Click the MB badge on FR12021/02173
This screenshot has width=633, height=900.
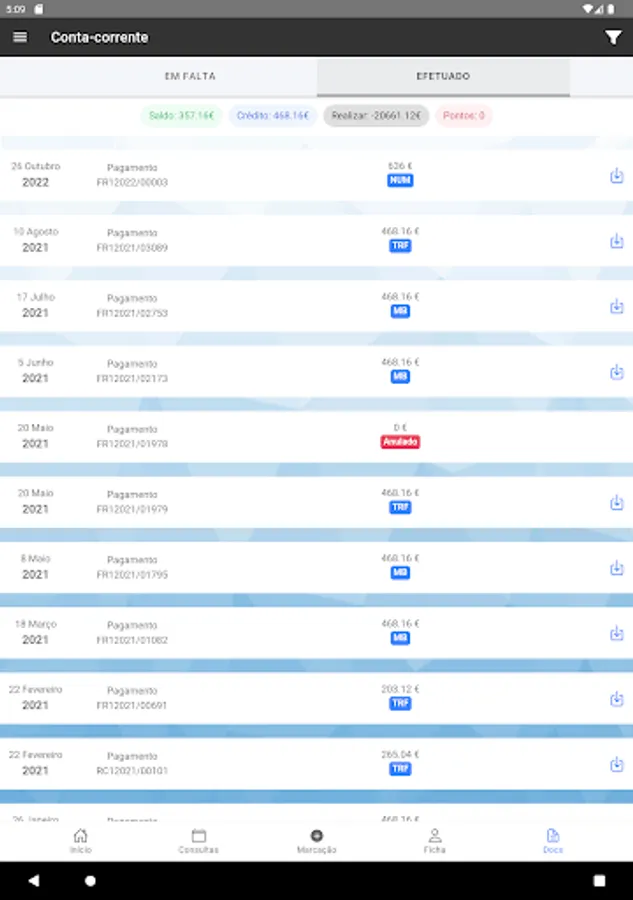point(400,377)
